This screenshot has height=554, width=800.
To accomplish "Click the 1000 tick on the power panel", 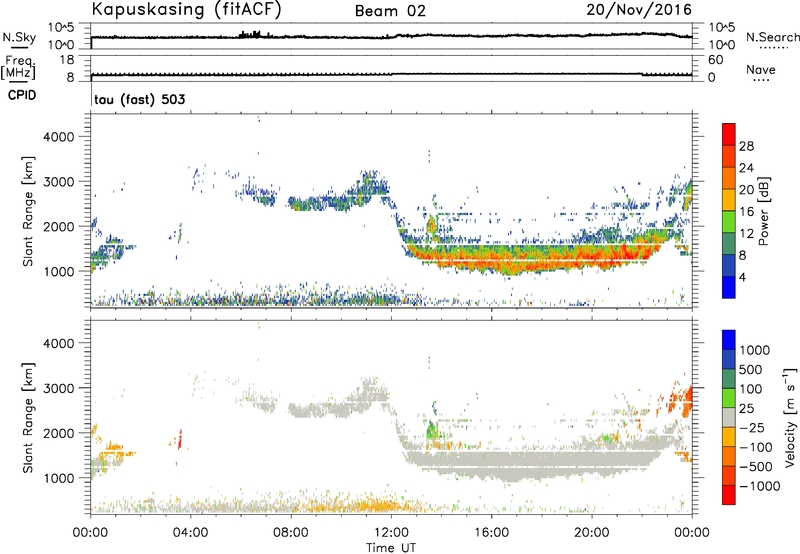I will coord(59,271).
